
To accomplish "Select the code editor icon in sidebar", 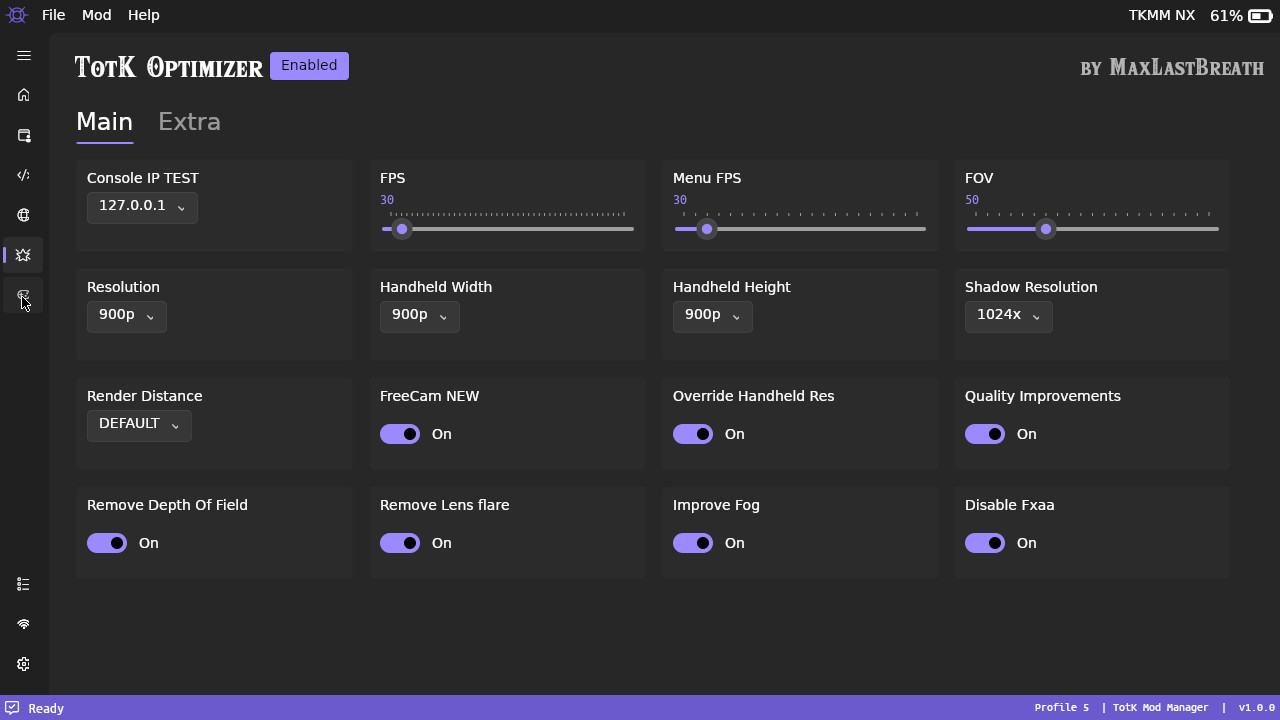I will tap(23, 175).
